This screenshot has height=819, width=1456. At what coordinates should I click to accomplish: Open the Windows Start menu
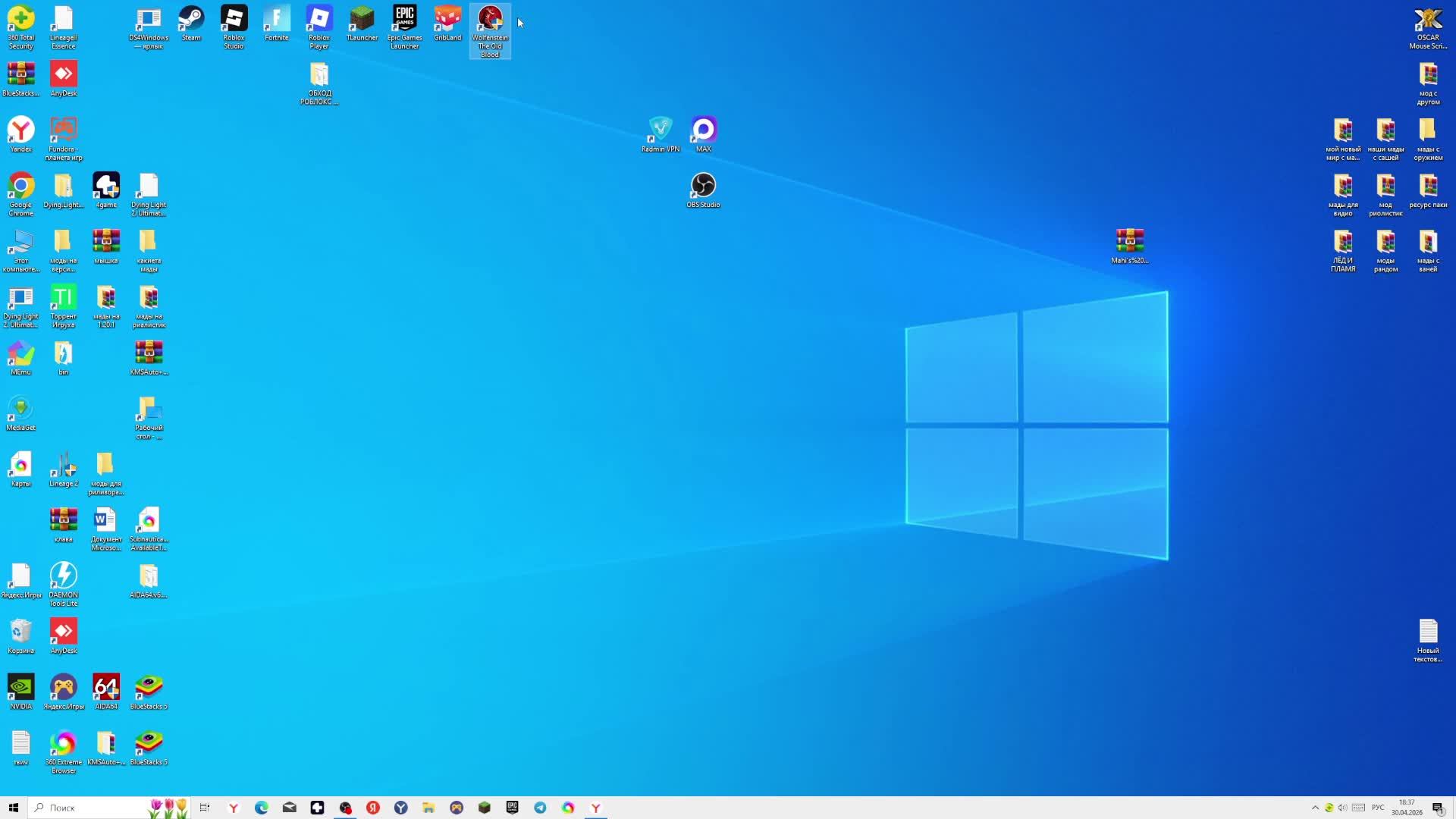click(13, 808)
